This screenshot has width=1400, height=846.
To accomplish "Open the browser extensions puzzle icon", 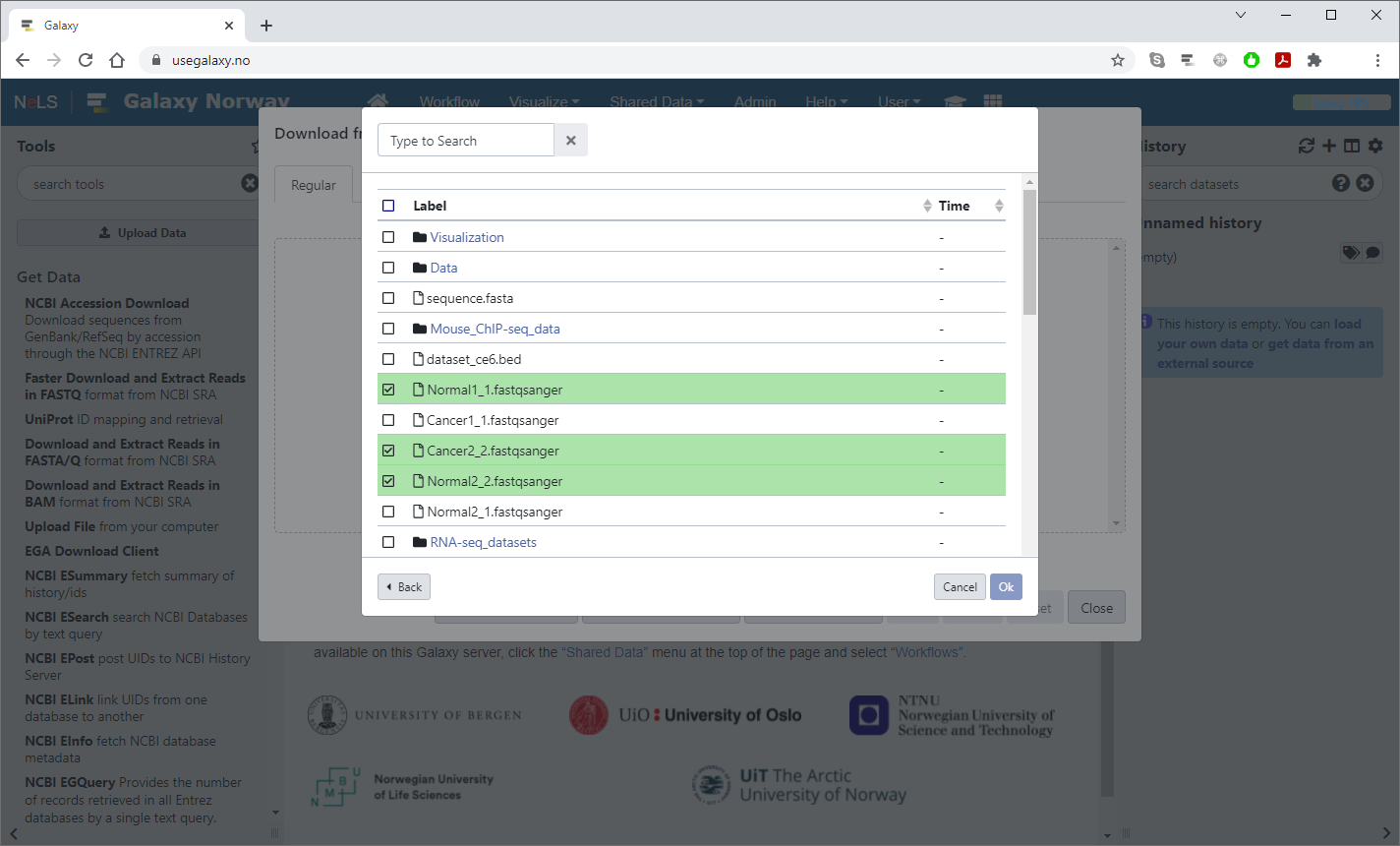I will click(1314, 60).
